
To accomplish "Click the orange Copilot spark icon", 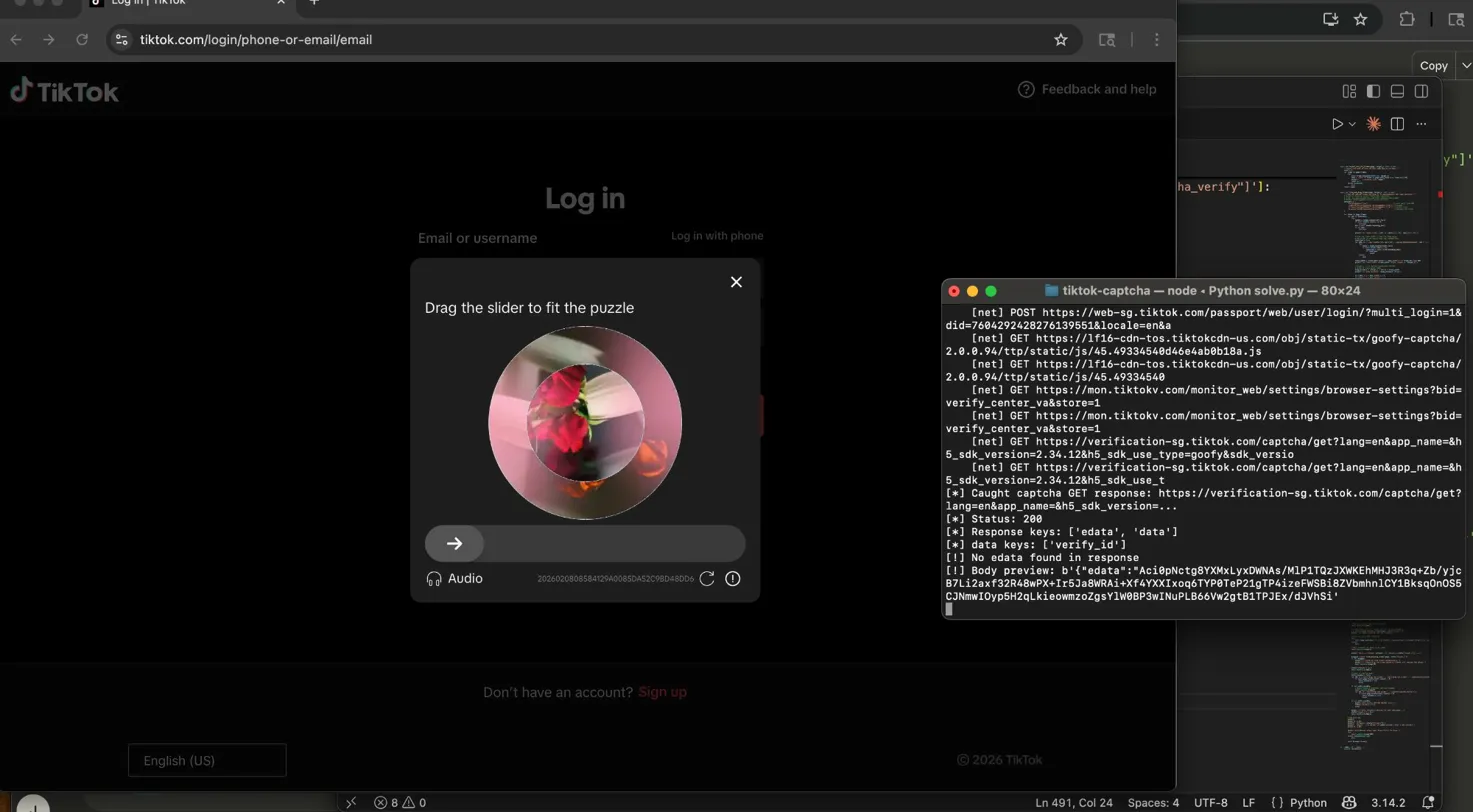I will pos(1375,124).
